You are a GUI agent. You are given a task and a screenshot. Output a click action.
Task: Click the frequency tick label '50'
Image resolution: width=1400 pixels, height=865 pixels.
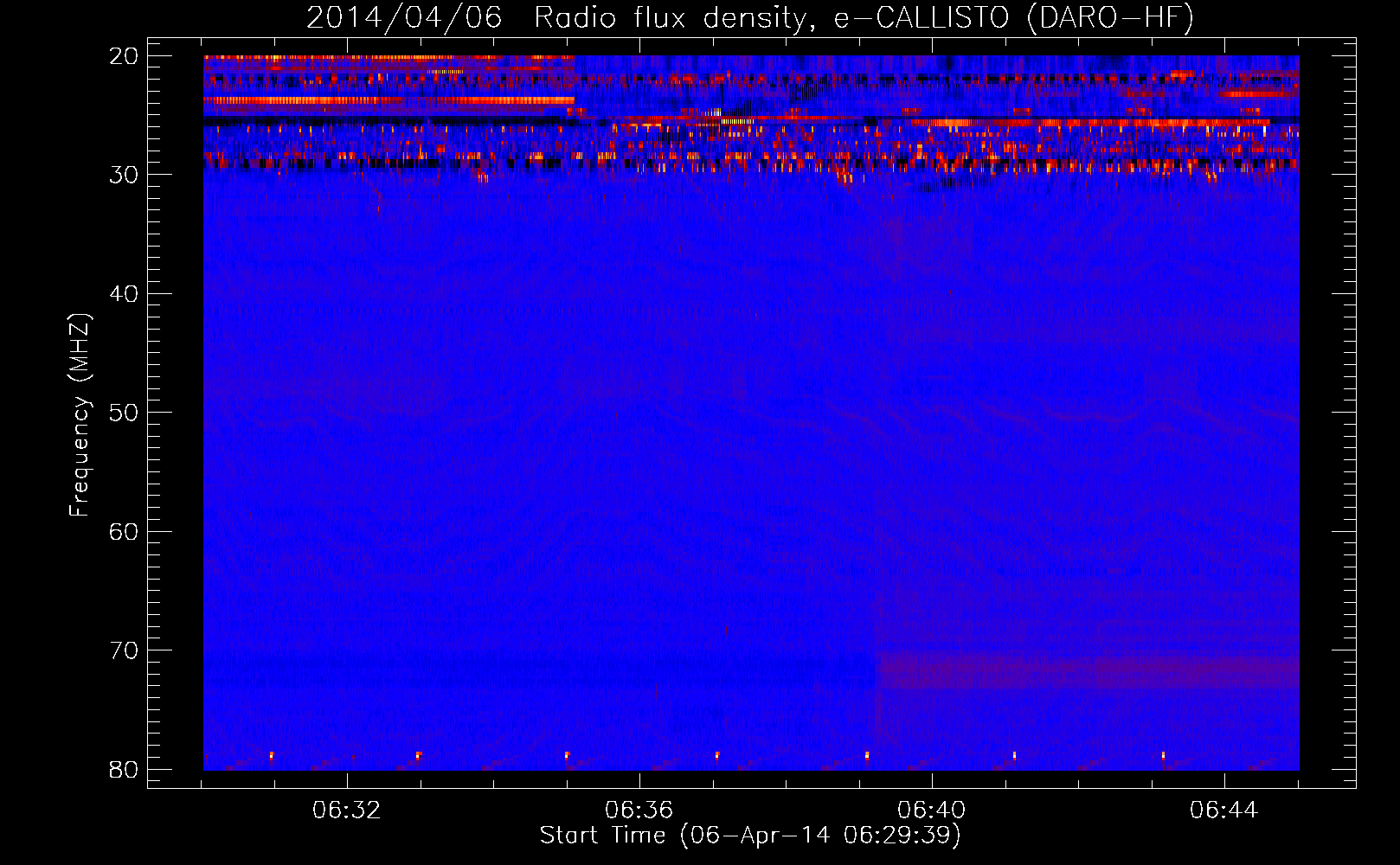tap(124, 413)
